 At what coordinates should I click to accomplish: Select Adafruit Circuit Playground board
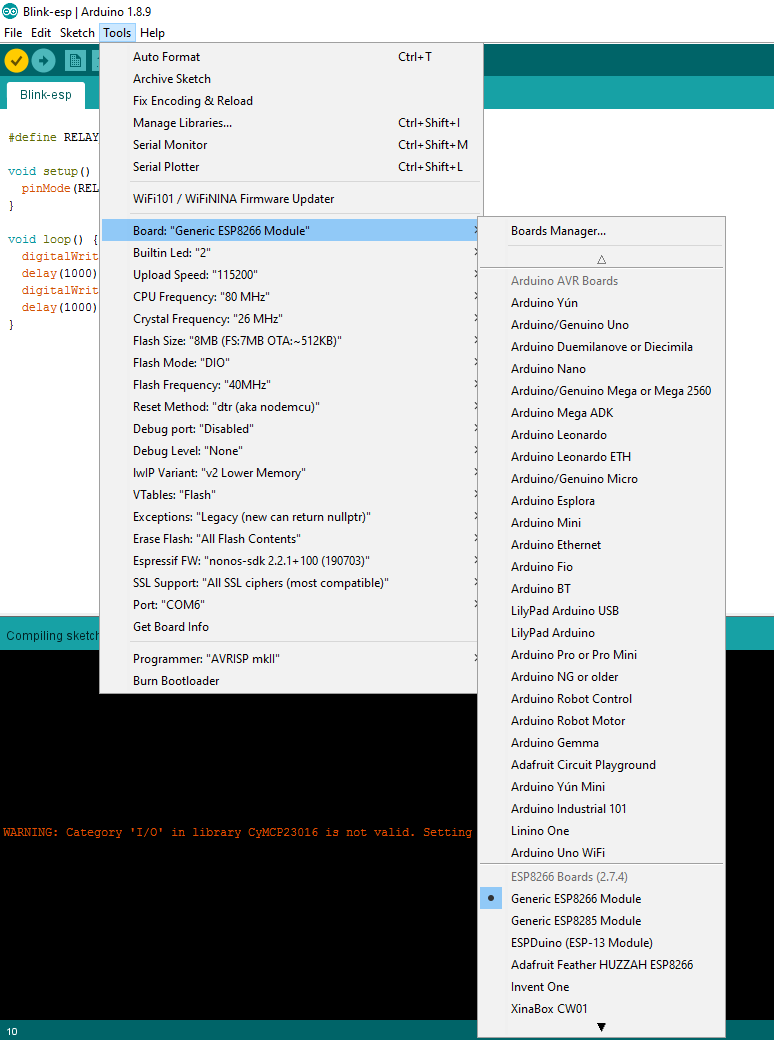click(x=602, y=765)
